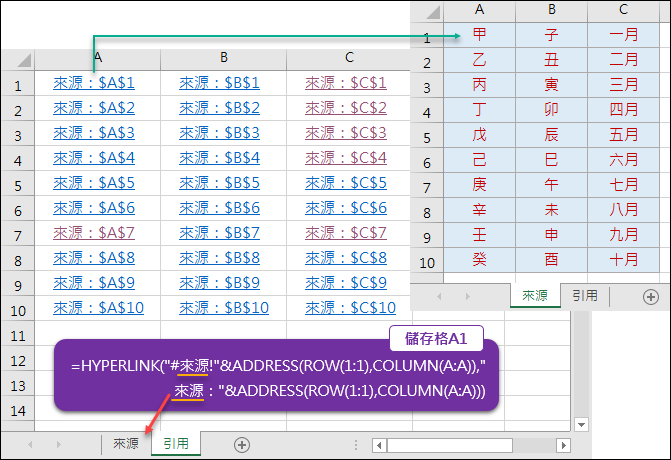The height and width of the screenshot is (460, 671).
Task: Click the 來源：$C$6 link
Action: tap(346, 208)
